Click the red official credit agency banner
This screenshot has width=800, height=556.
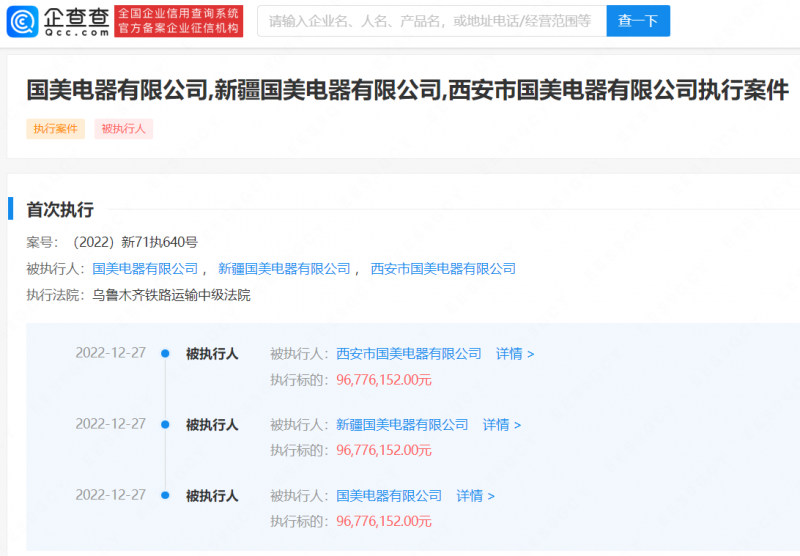coord(179,21)
